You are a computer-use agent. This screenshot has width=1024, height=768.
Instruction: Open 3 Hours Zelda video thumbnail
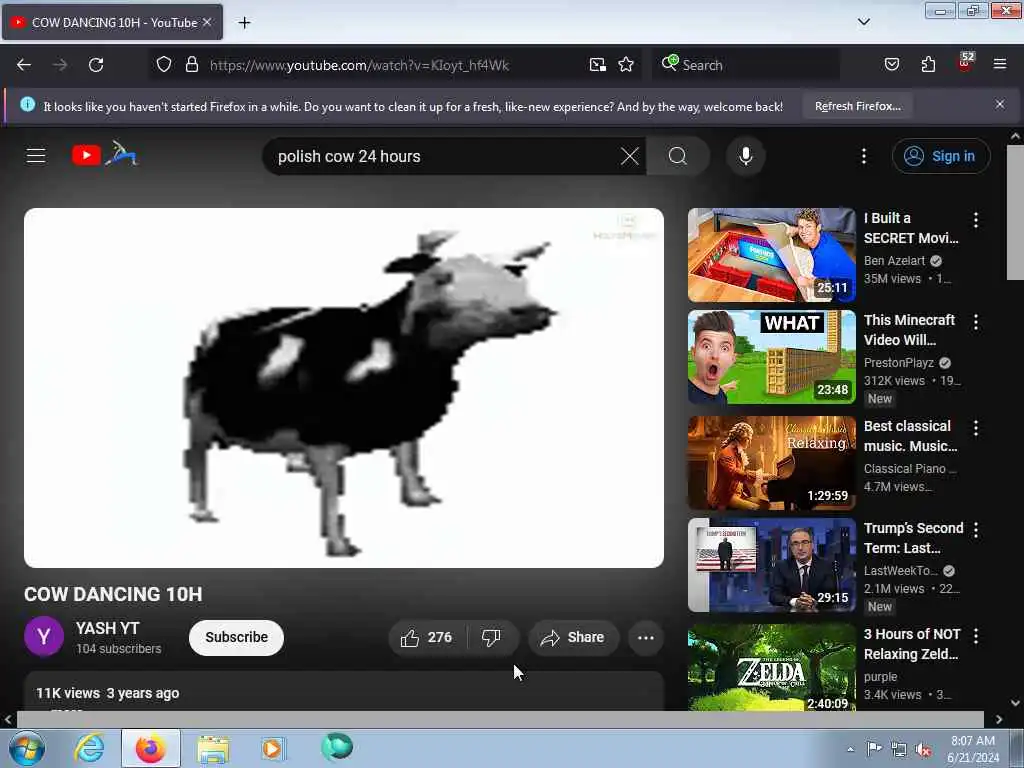771,667
